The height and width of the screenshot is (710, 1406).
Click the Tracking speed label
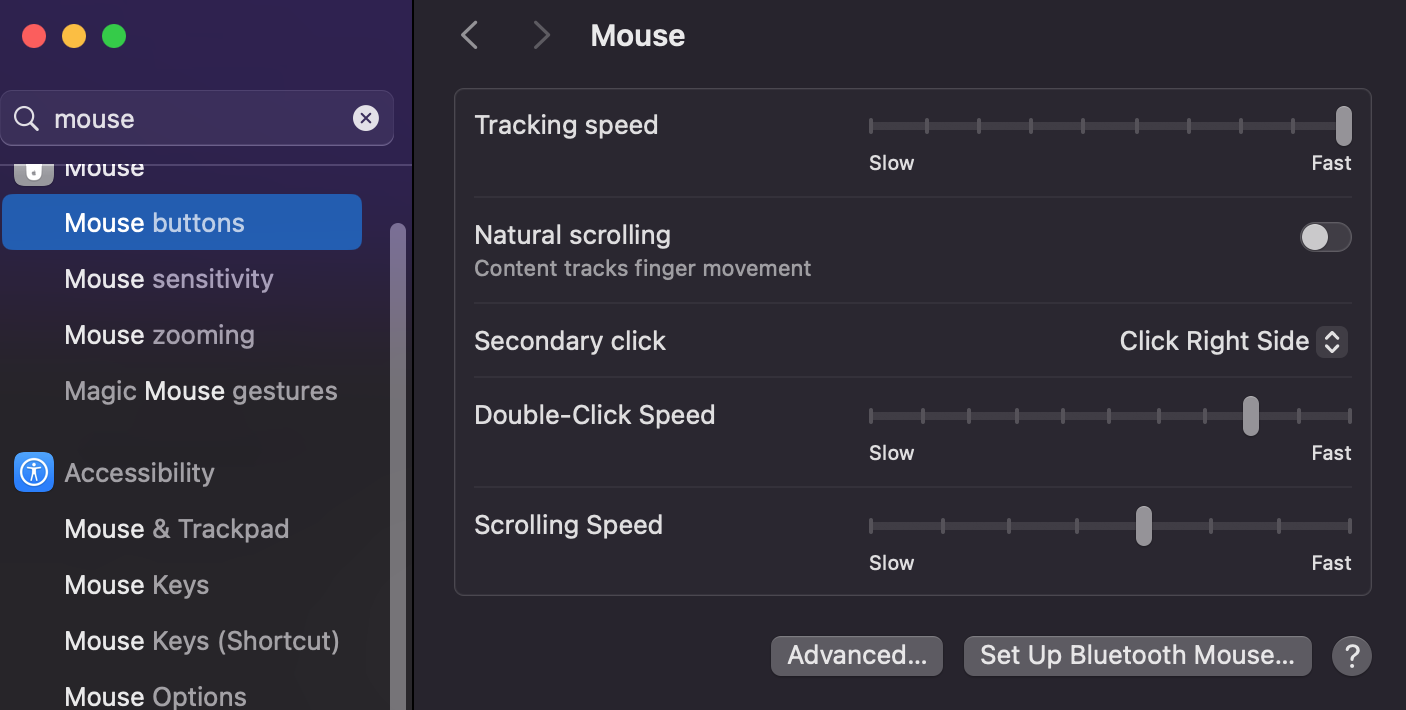point(566,125)
